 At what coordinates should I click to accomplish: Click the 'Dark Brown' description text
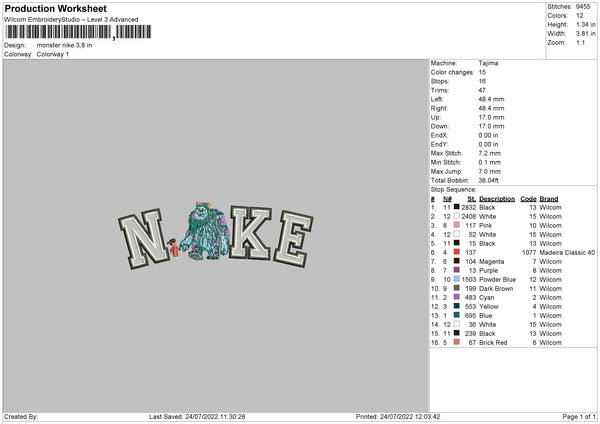[496, 289]
